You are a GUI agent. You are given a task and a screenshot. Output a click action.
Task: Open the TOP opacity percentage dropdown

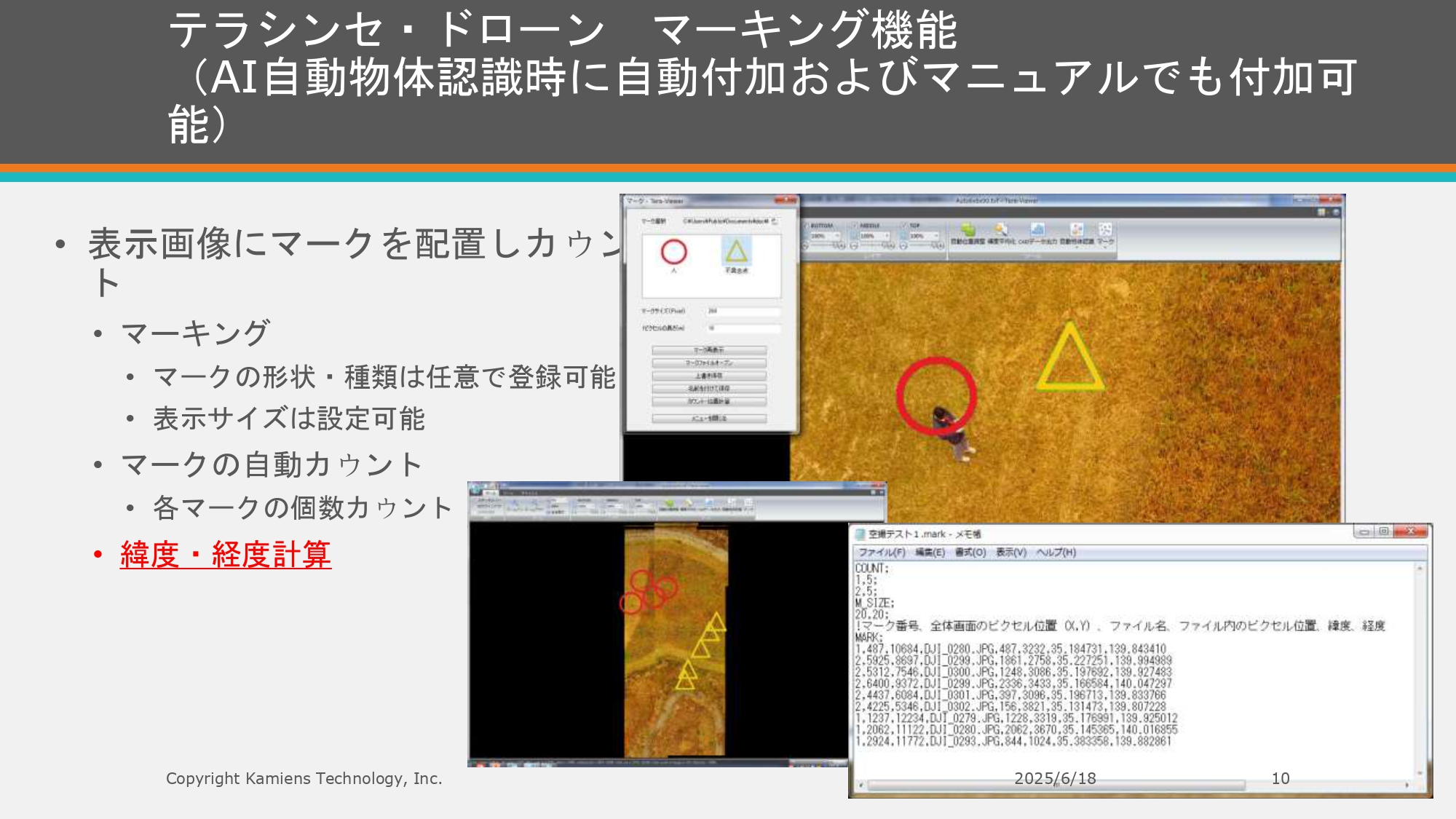936,236
